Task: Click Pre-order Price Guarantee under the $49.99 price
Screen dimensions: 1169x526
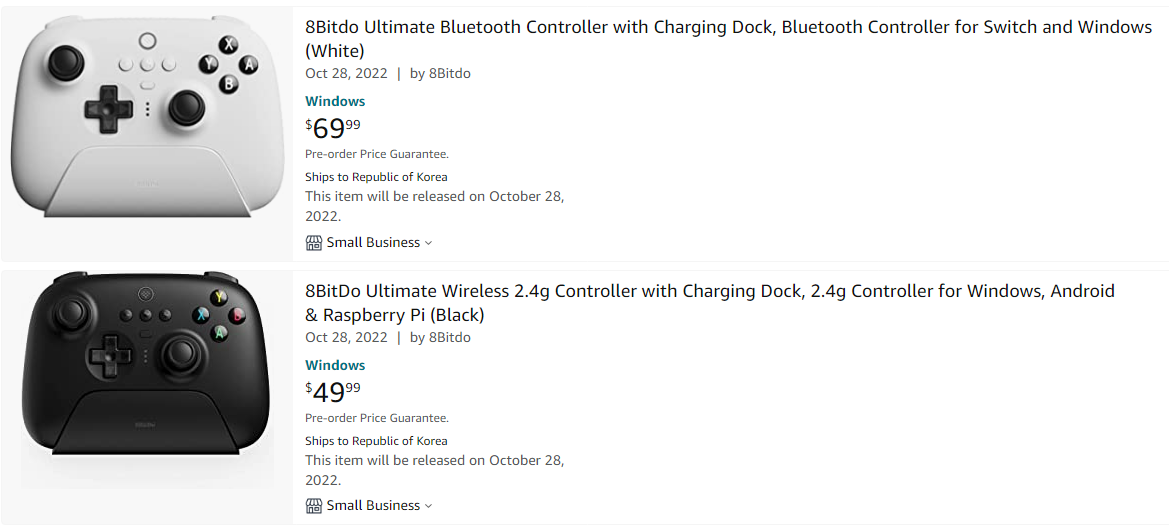Action: 377,418
